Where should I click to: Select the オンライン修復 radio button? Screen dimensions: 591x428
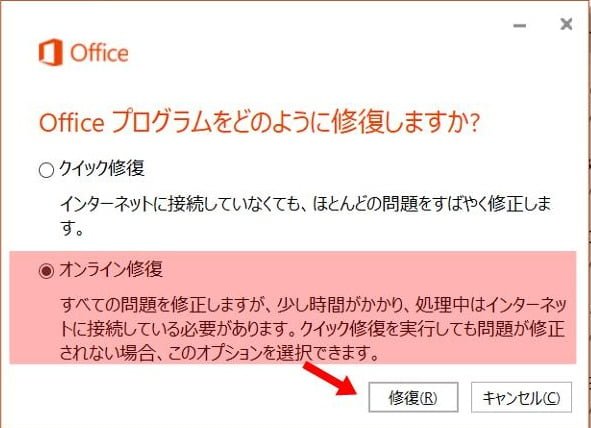click(x=46, y=271)
